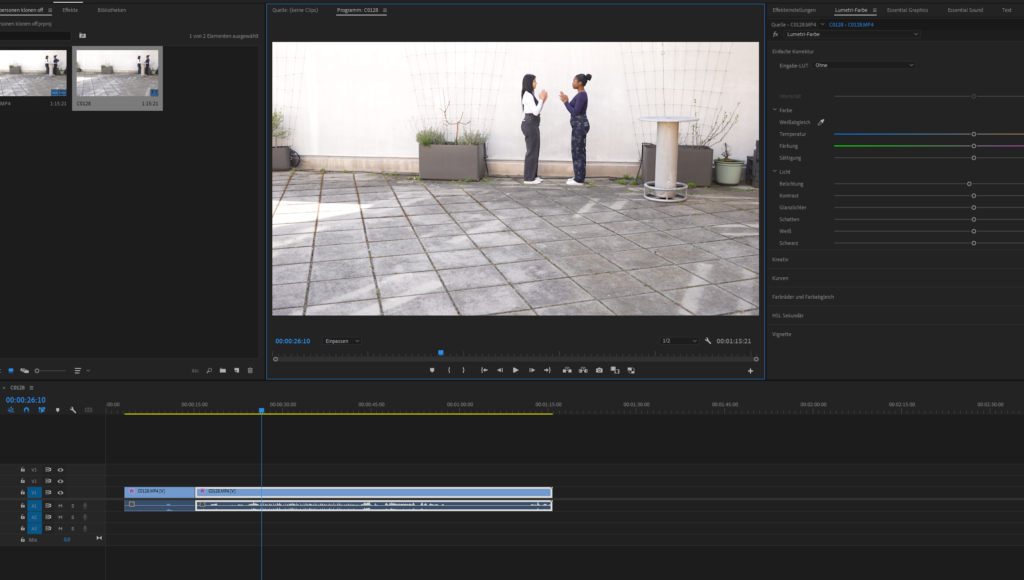Step forward one frame
This screenshot has height=580, width=1024.
[x=531, y=370]
